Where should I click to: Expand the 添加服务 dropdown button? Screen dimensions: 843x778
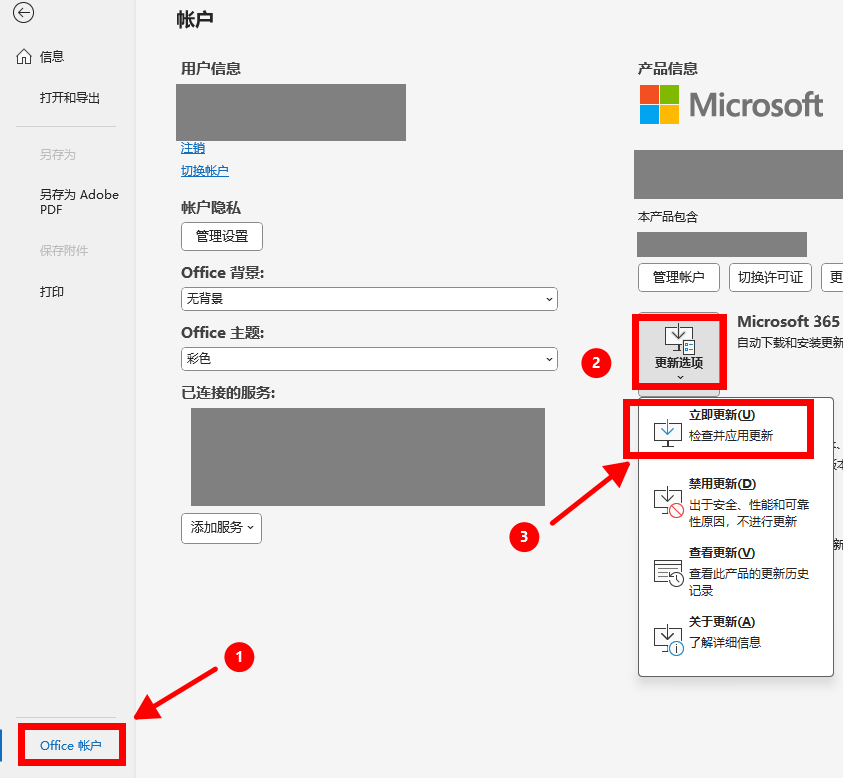click(221, 527)
